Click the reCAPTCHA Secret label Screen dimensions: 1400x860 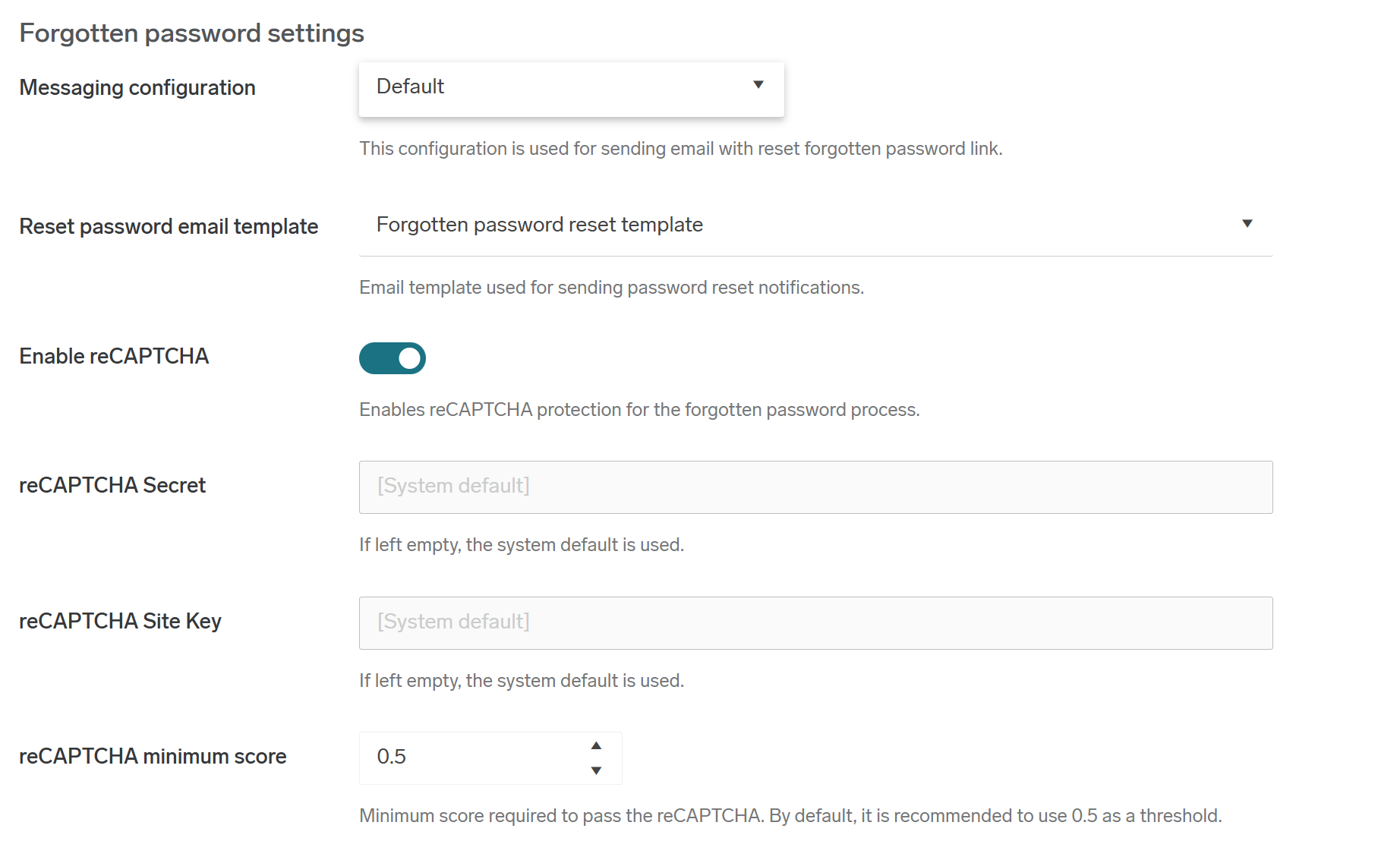(x=112, y=486)
